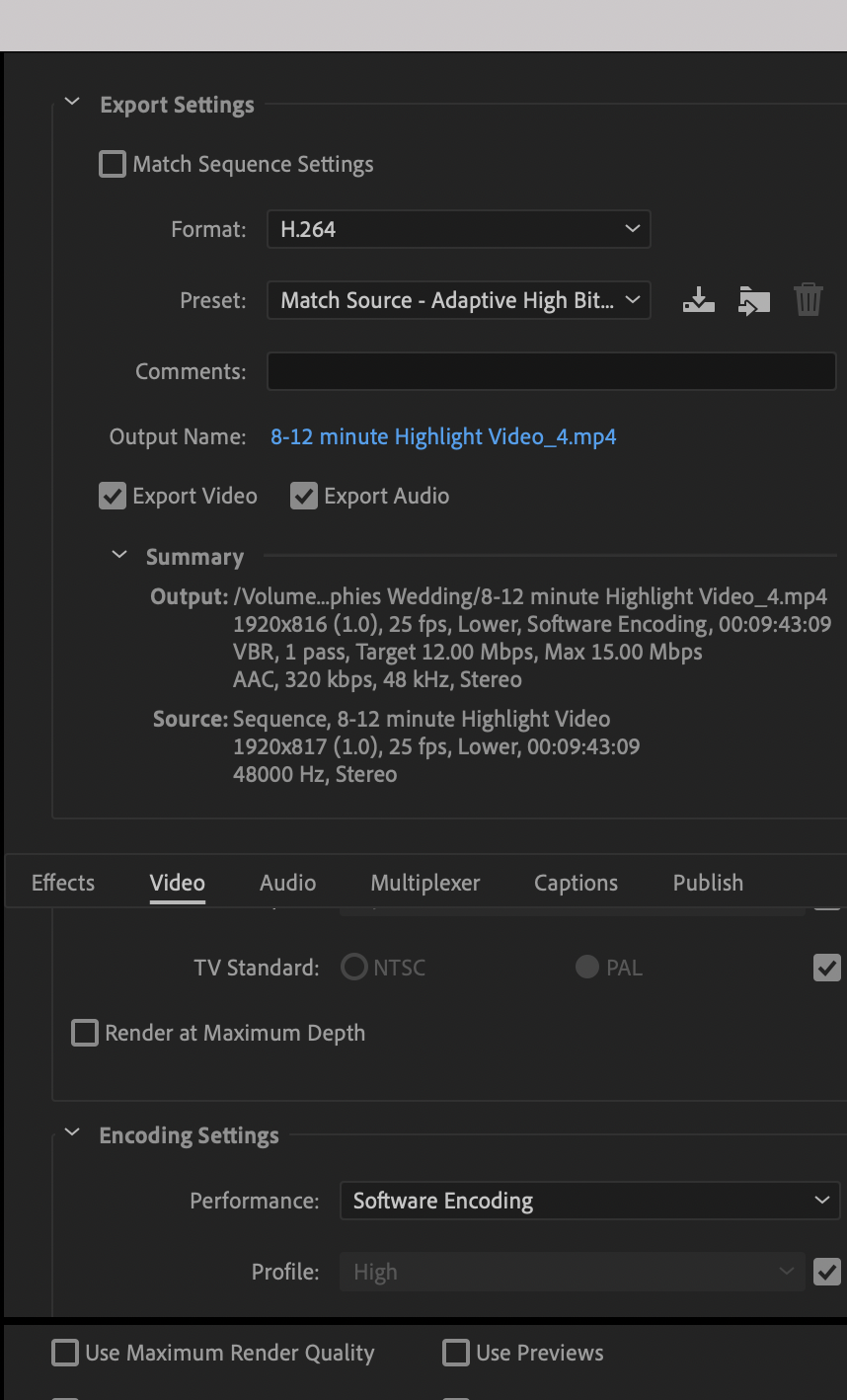Image resolution: width=847 pixels, height=1400 pixels.
Task: Collapse the Export Settings section
Action: tap(72, 103)
